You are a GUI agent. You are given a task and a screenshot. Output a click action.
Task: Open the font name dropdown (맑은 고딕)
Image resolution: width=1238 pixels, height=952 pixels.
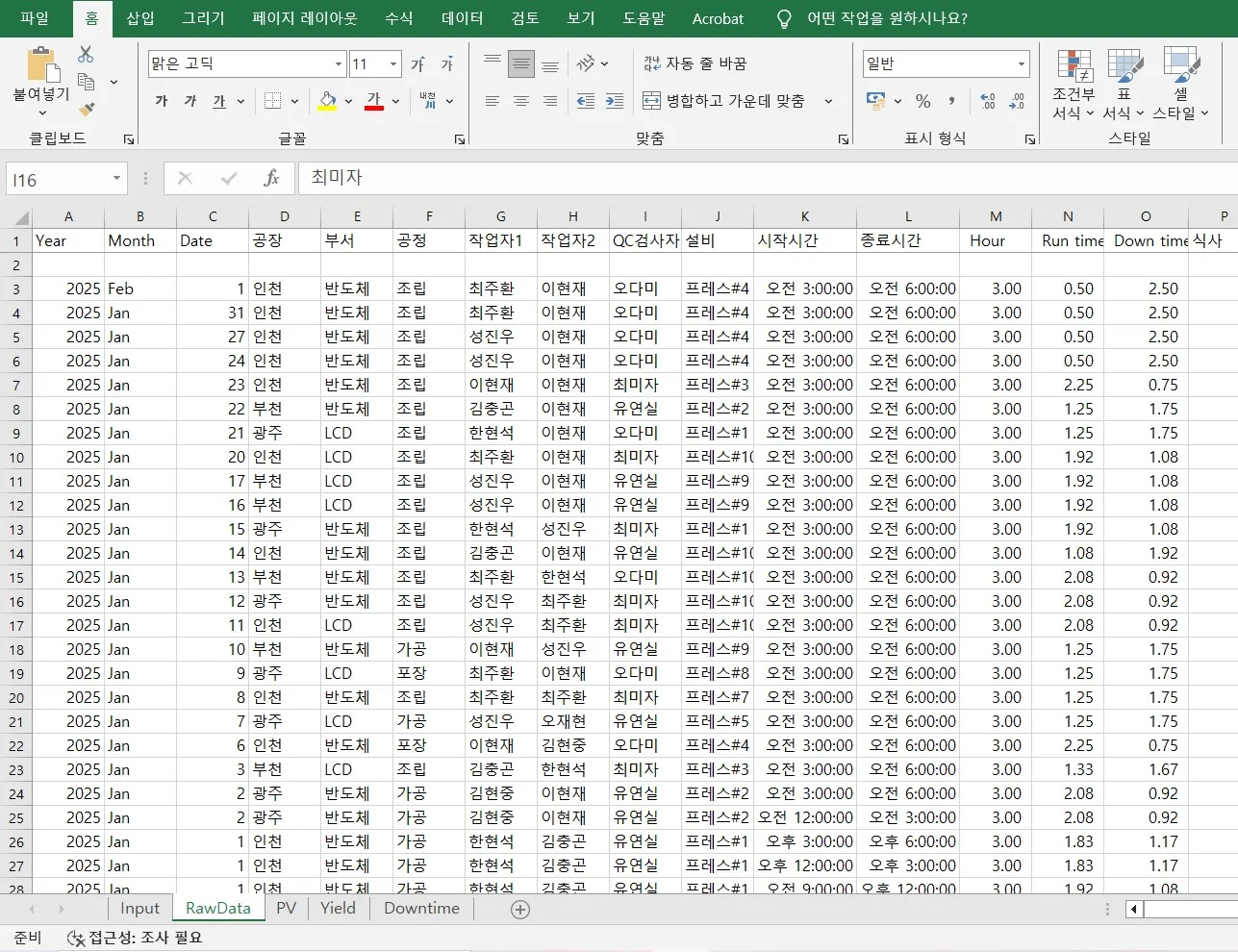coord(339,64)
